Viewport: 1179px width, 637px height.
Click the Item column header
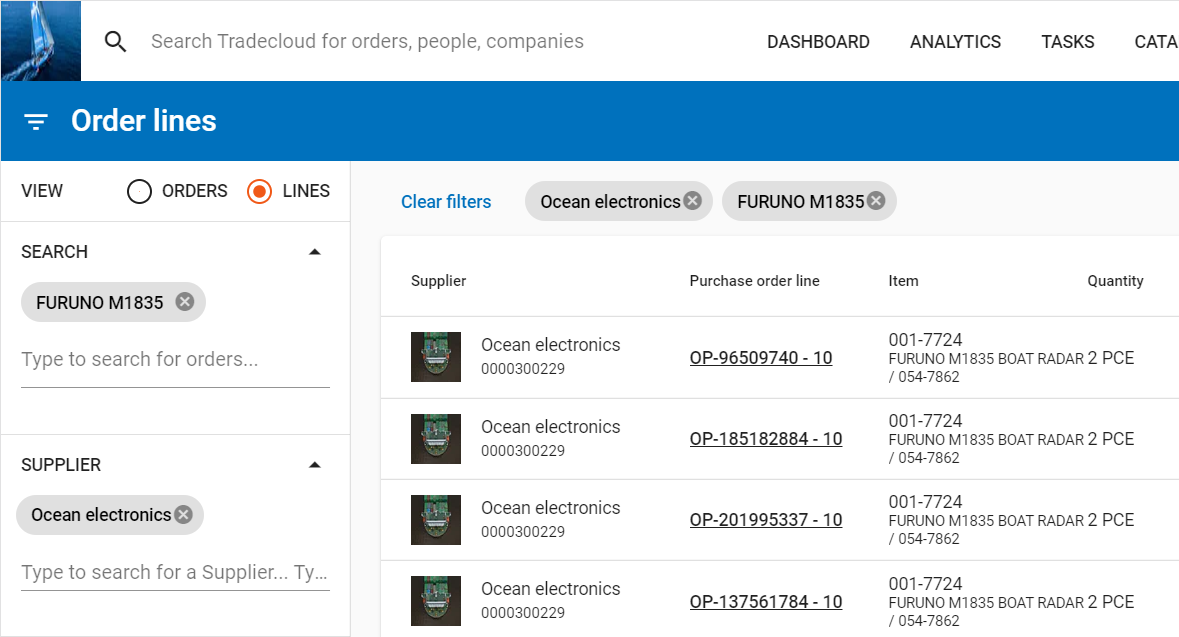903,281
